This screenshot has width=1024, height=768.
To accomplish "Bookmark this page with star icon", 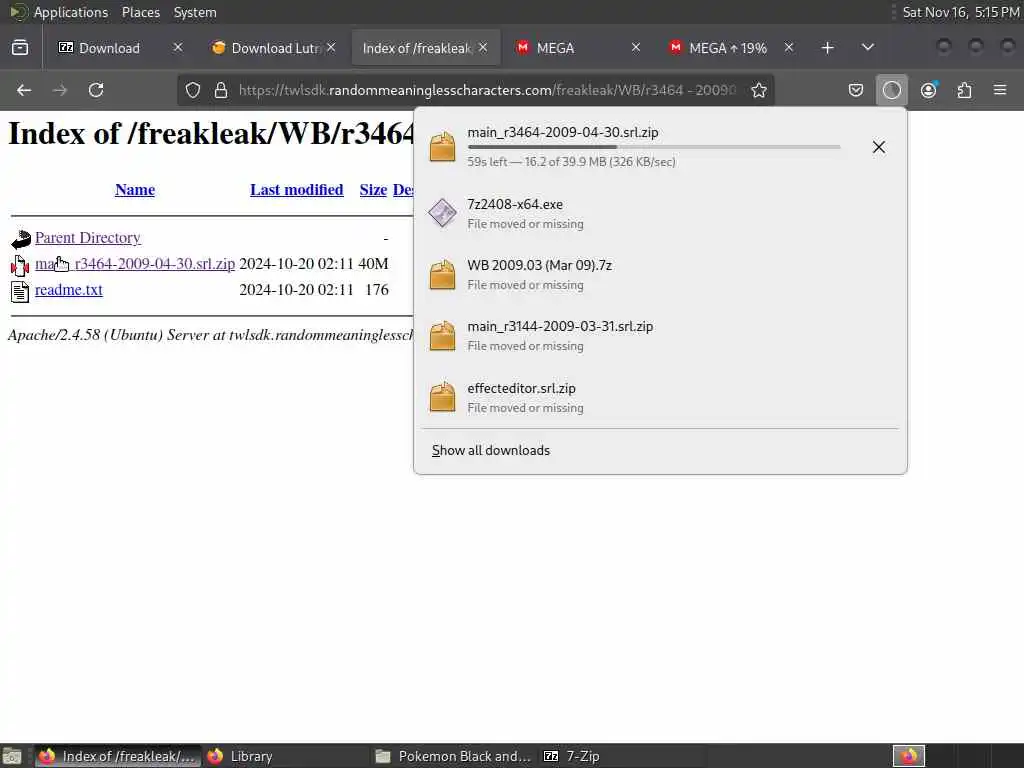I will pos(758,90).
